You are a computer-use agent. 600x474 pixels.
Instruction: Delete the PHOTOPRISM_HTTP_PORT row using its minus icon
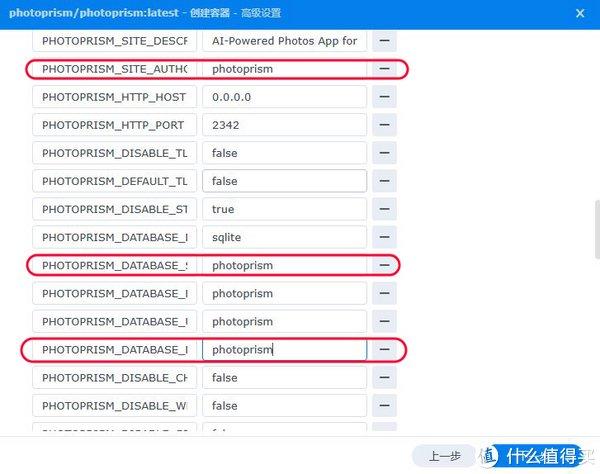click(384, 125)
